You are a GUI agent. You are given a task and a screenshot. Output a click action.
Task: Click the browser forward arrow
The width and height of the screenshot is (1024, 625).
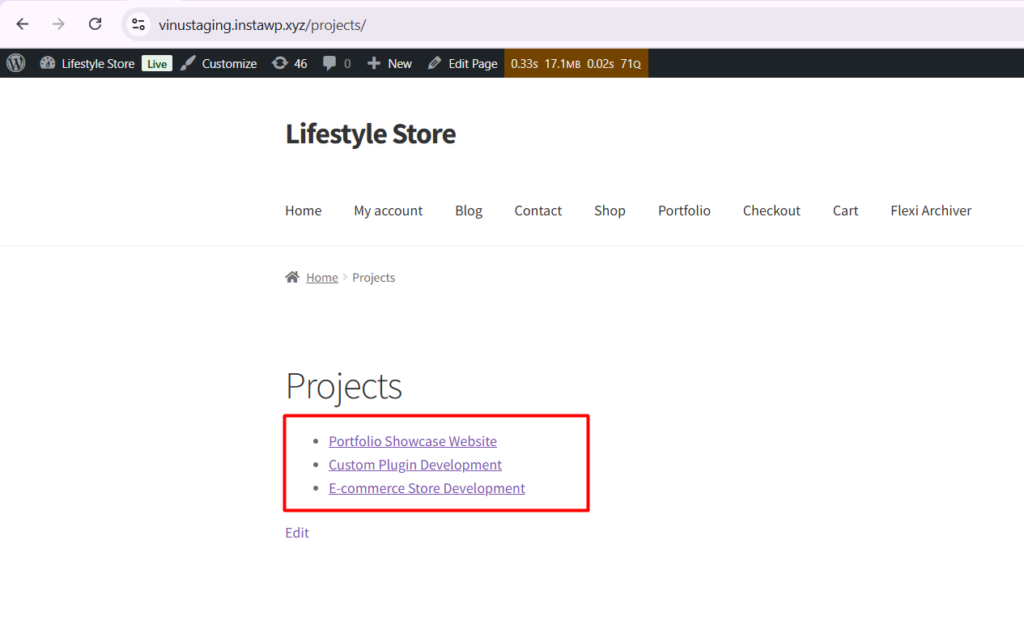[x=59, y=24]
